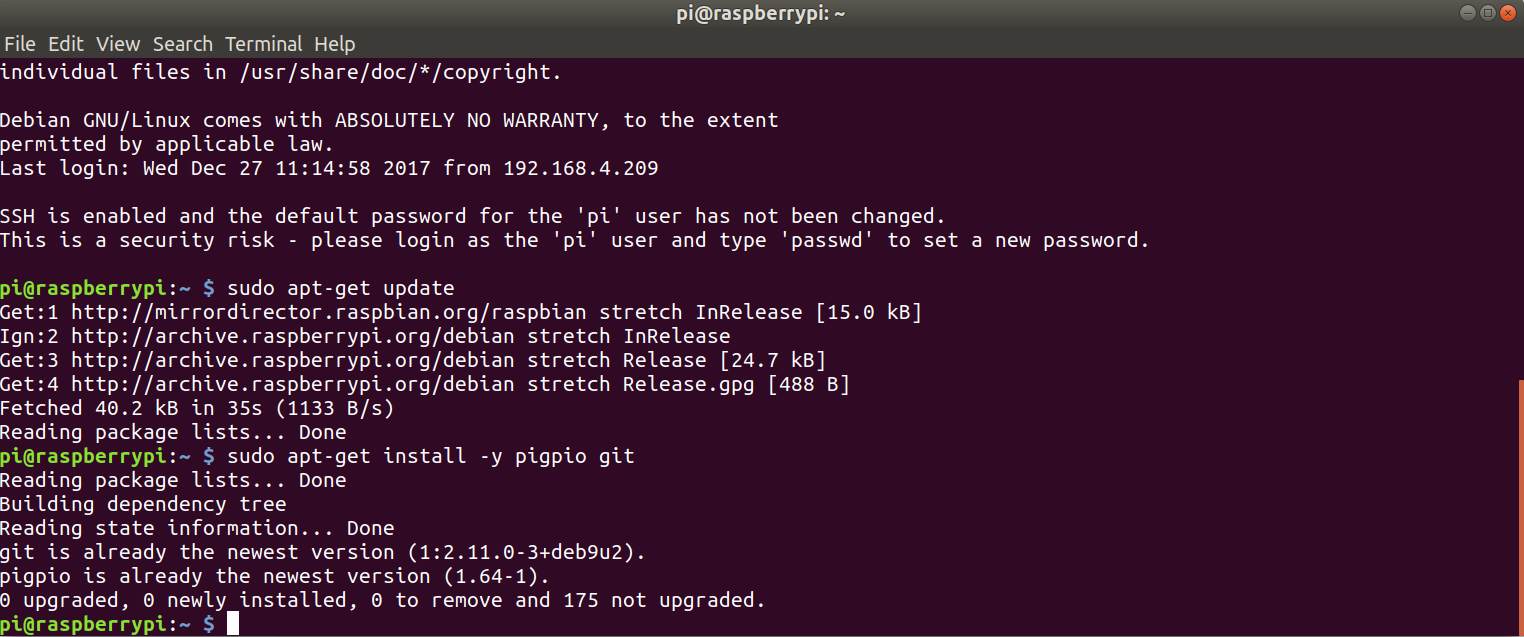Screen dimensions: 1524x637
Task: Click the 'Fetched 40.2 kB in 35s' line
Action: [x=197, y=408]
